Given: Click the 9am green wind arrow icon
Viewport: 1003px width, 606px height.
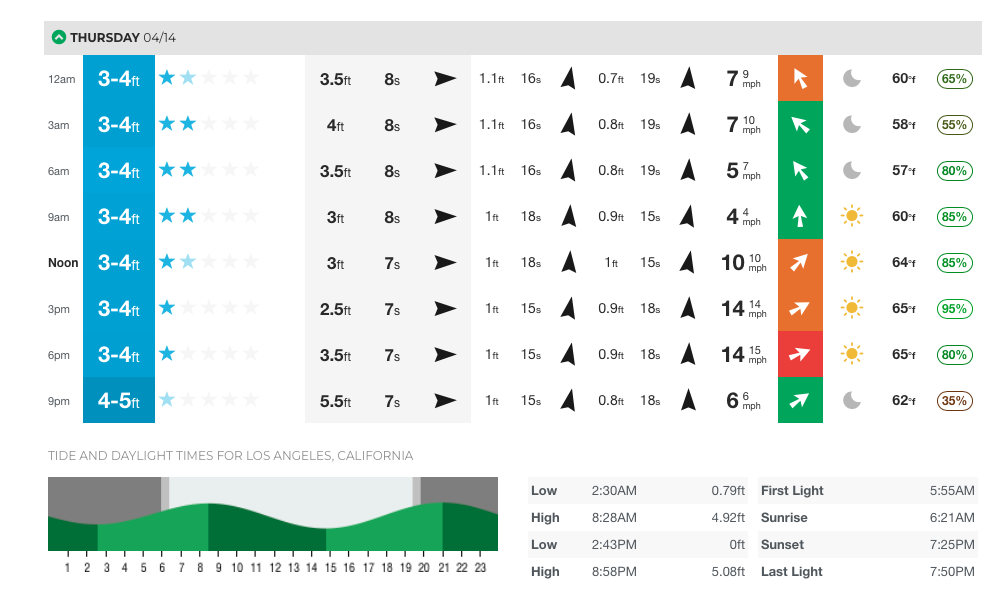Looking at the screenshot, I should click(x=800, y=216).
